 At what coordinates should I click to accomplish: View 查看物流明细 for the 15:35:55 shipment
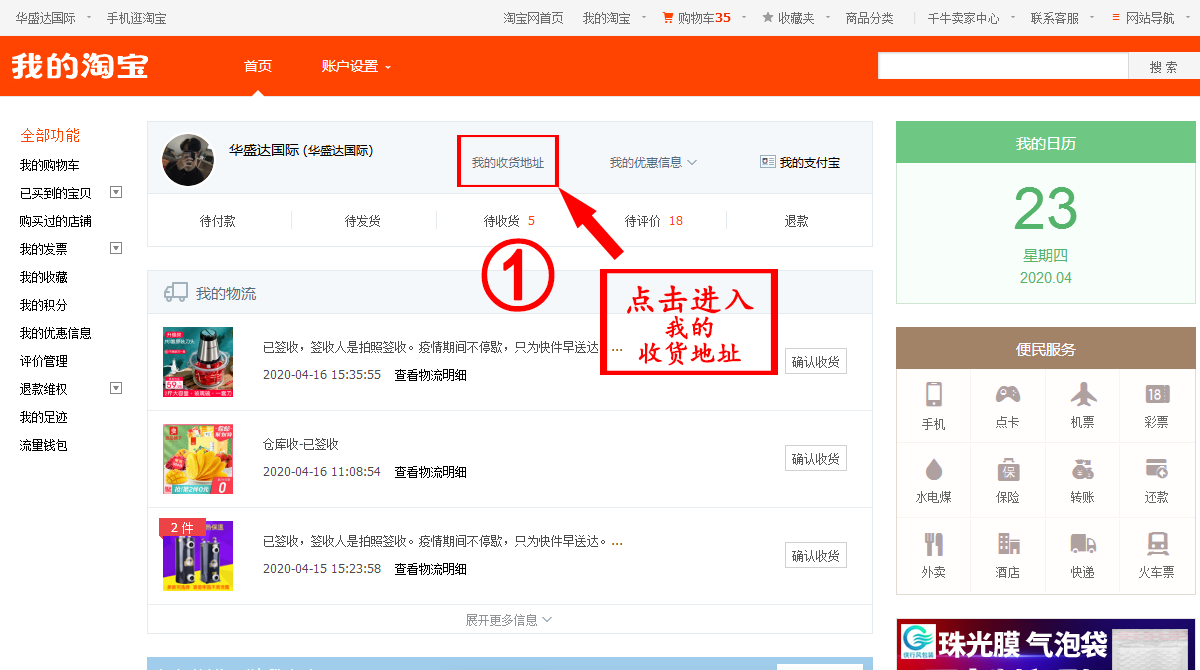point(430,375)
